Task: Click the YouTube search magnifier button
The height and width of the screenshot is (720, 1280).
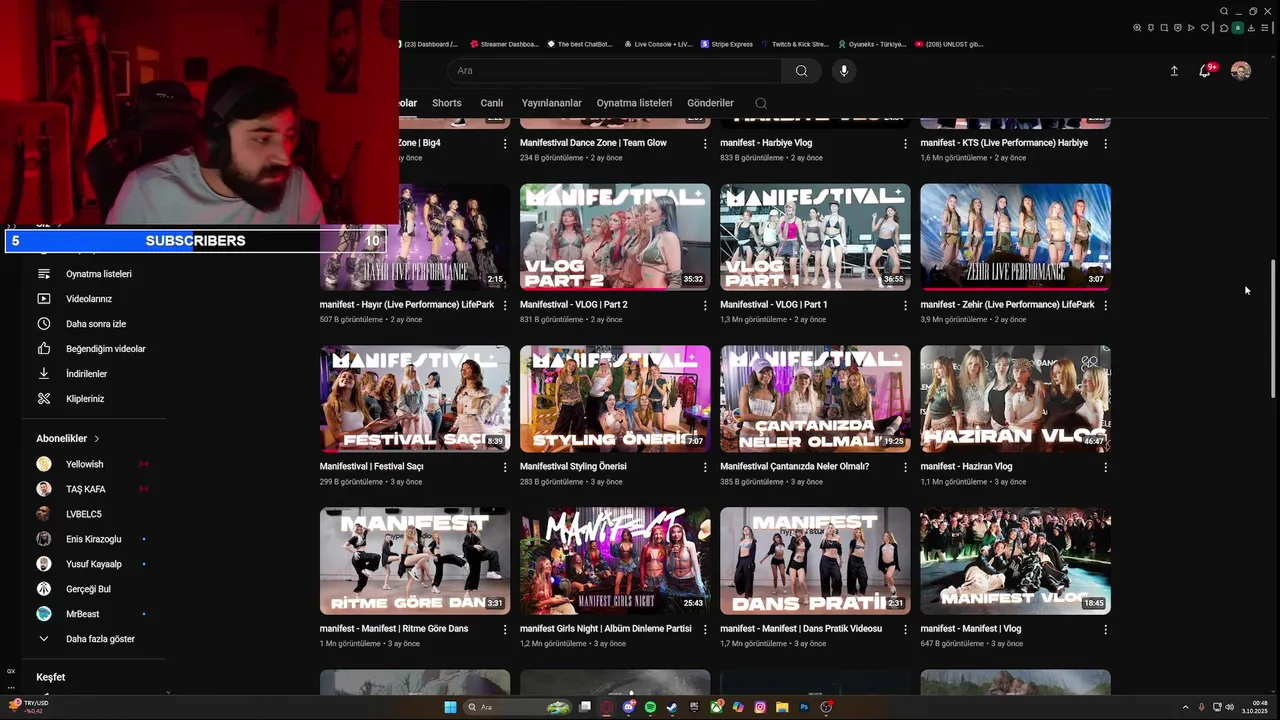Action: pyautogui.click(x=801, y=71)
